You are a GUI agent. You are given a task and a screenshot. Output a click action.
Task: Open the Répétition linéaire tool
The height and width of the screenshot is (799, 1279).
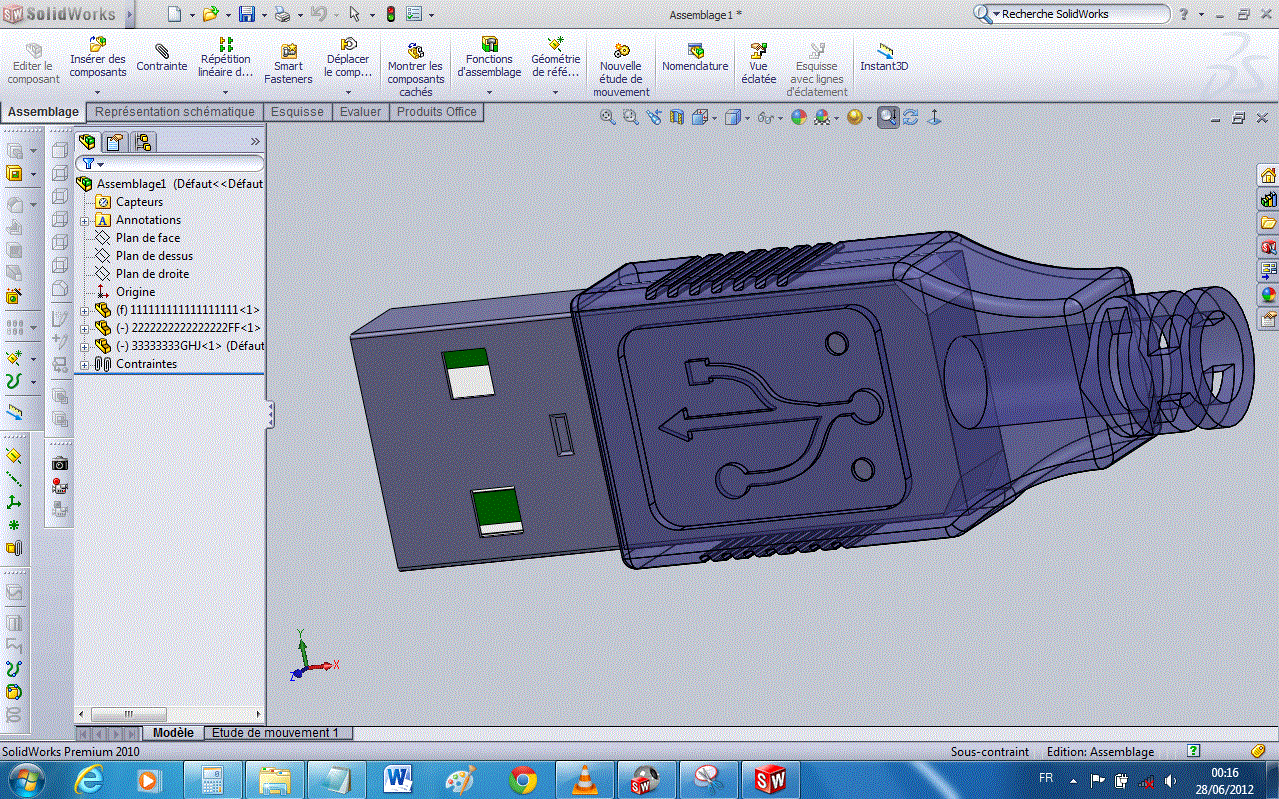225,58
